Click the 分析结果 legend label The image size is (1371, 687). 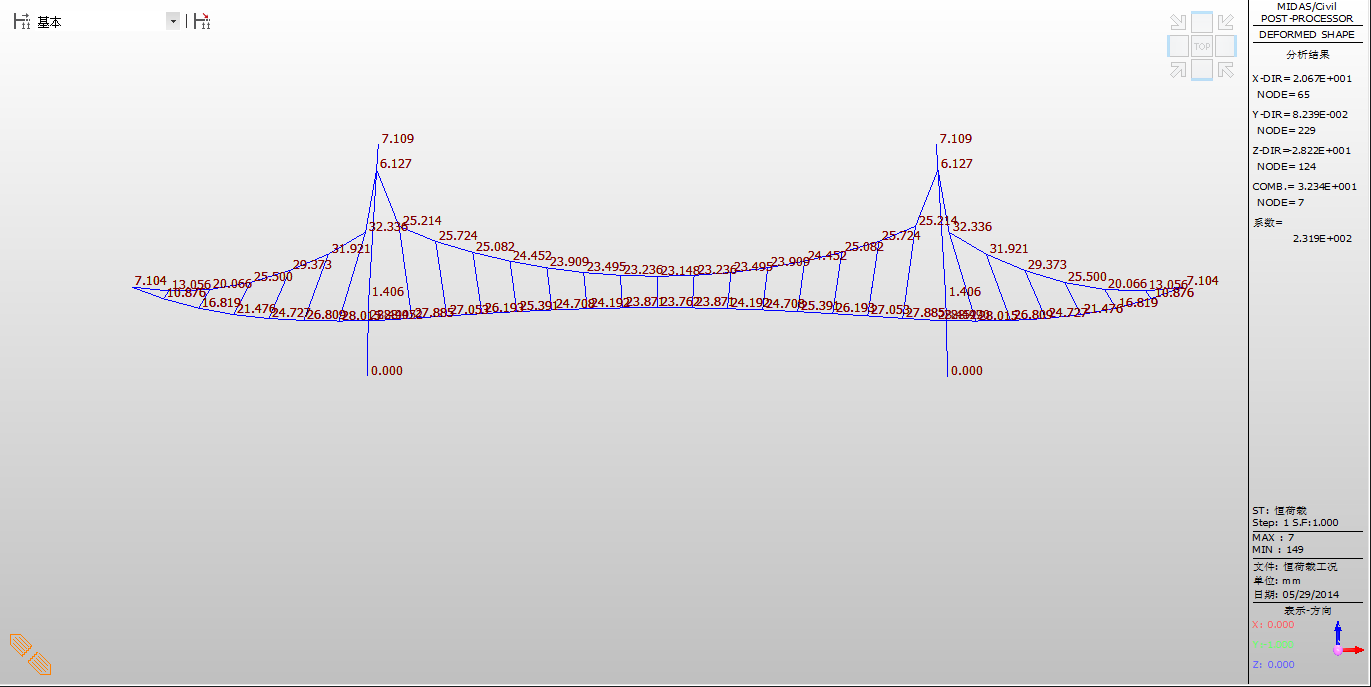tap(1308, 55)
